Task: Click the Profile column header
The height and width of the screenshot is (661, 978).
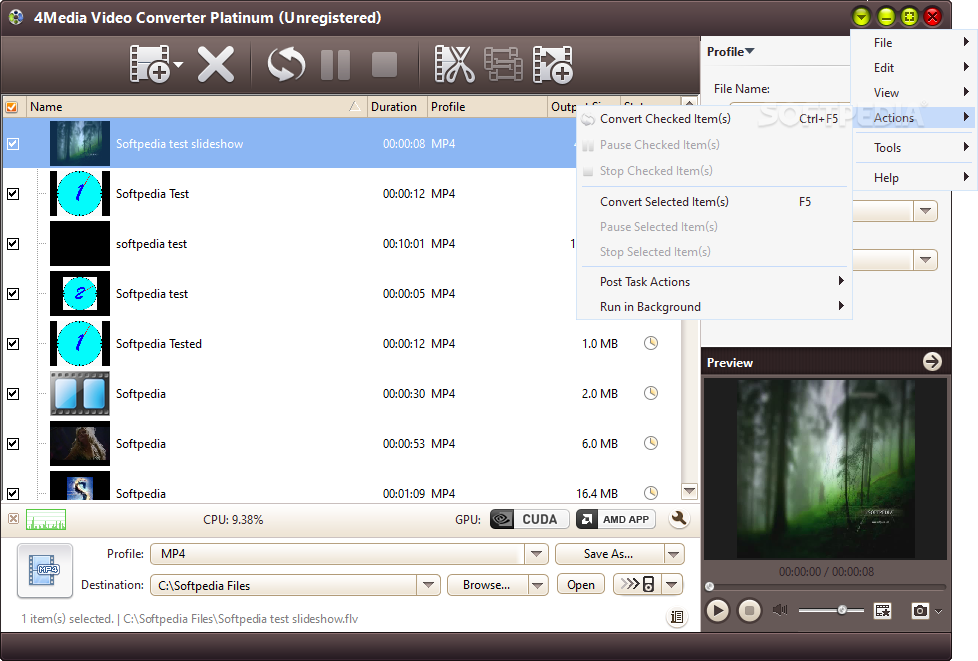Action: [487, 107]
